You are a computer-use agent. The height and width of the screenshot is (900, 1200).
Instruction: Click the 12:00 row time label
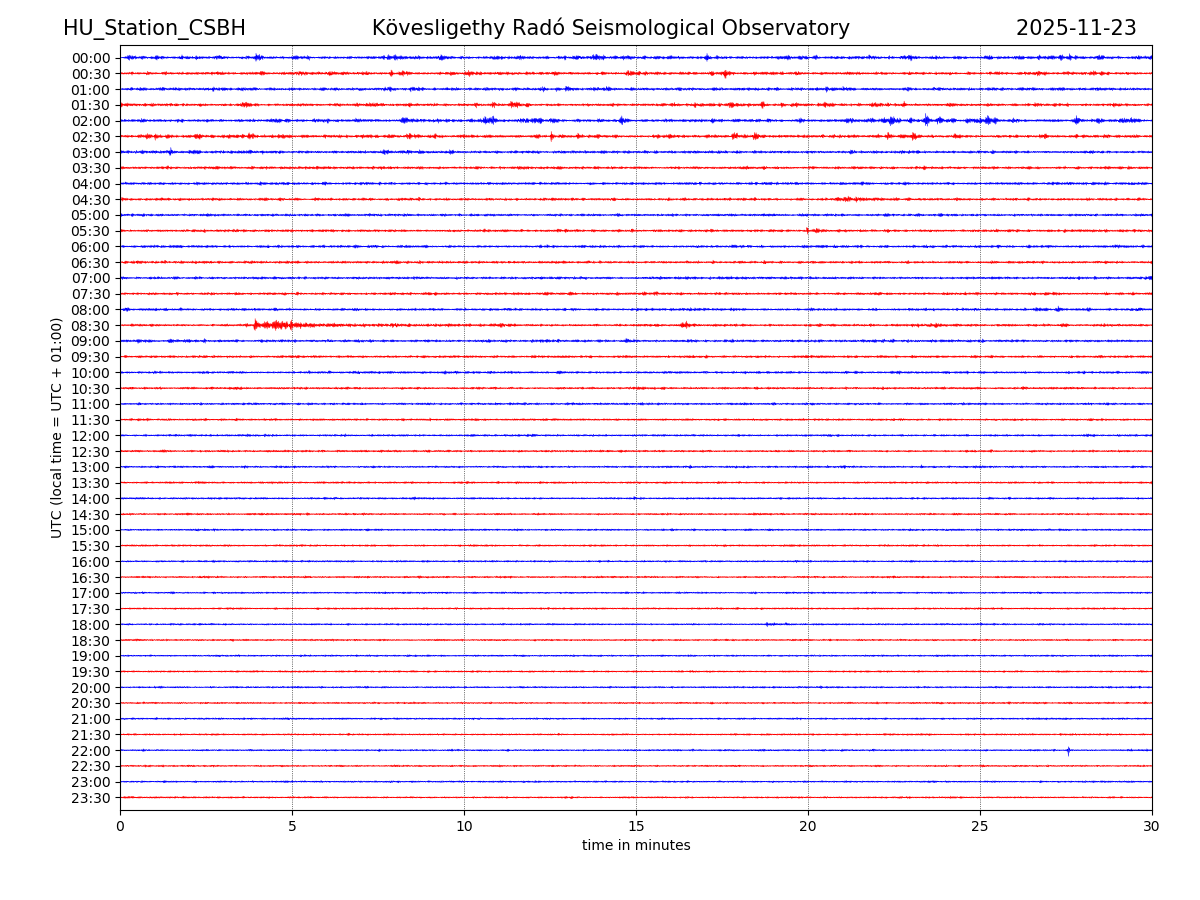click(x=91, y=436)
